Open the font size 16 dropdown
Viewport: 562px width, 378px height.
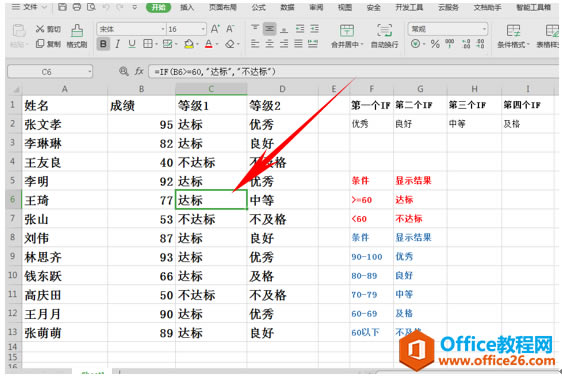click(x=203, y=29)
